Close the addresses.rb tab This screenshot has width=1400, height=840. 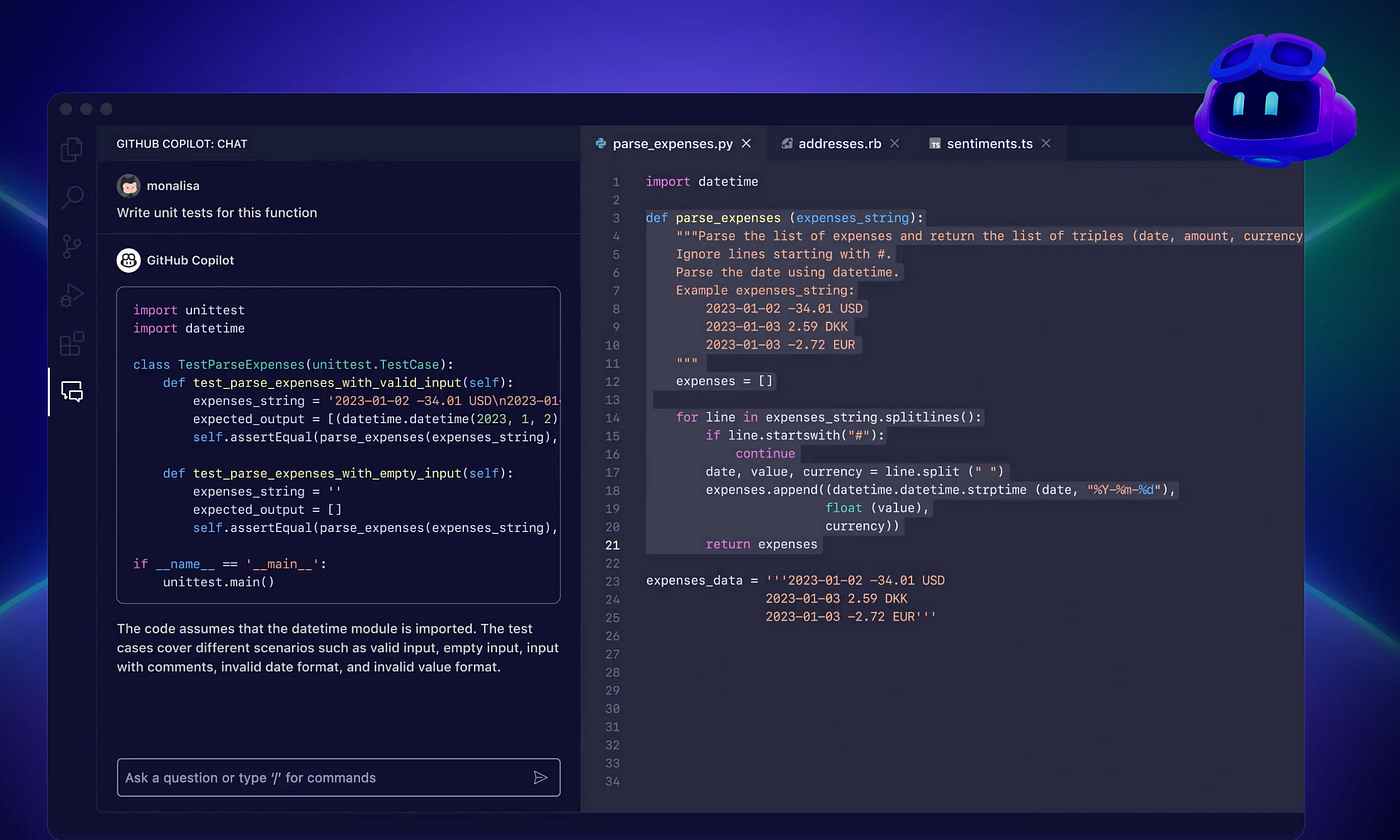(x=895, y=144)
